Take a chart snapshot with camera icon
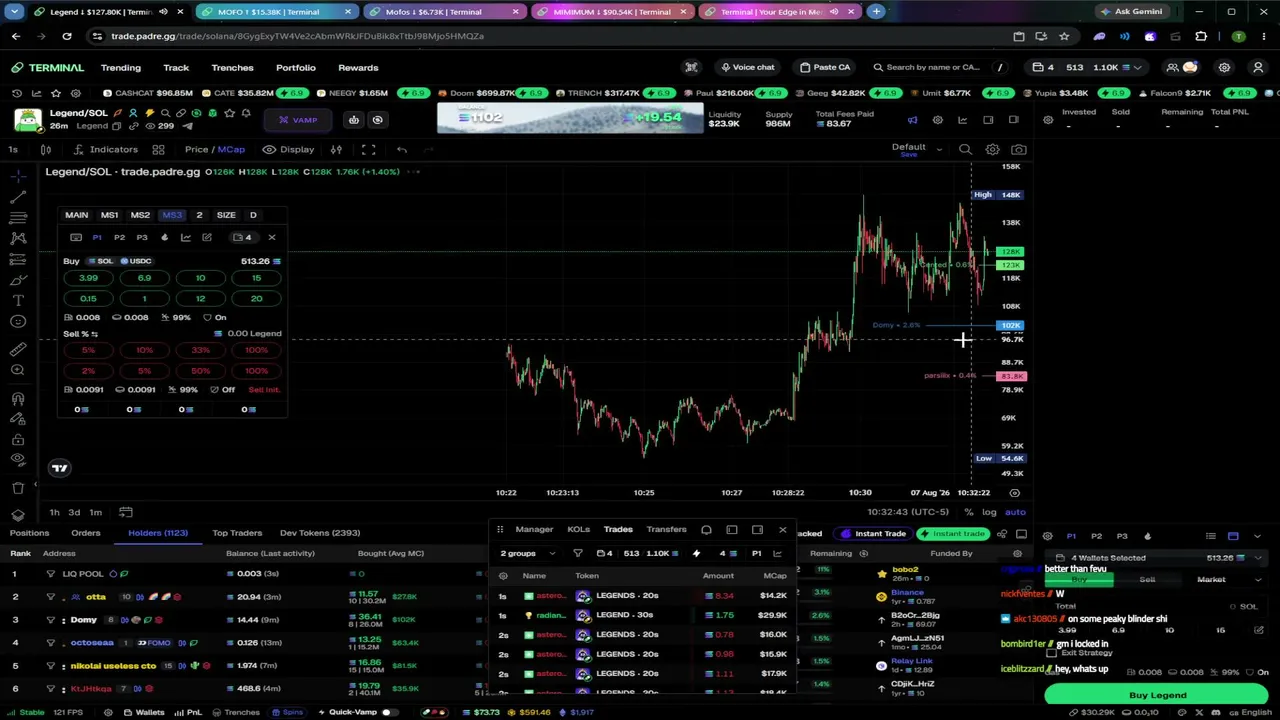Image resolution: width=1280 pixels, height=720 pixels. pyautogui.click(x=1018, y=149)
